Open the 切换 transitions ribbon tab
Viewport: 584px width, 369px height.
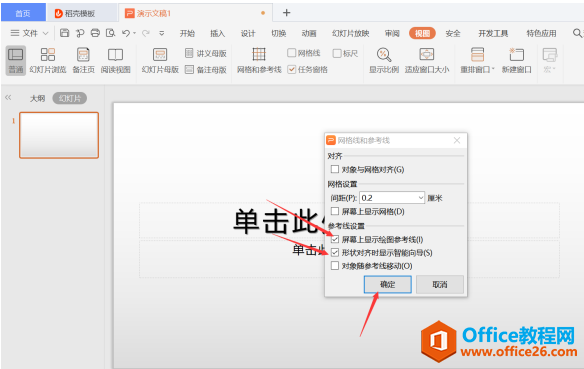coord(279,34)
